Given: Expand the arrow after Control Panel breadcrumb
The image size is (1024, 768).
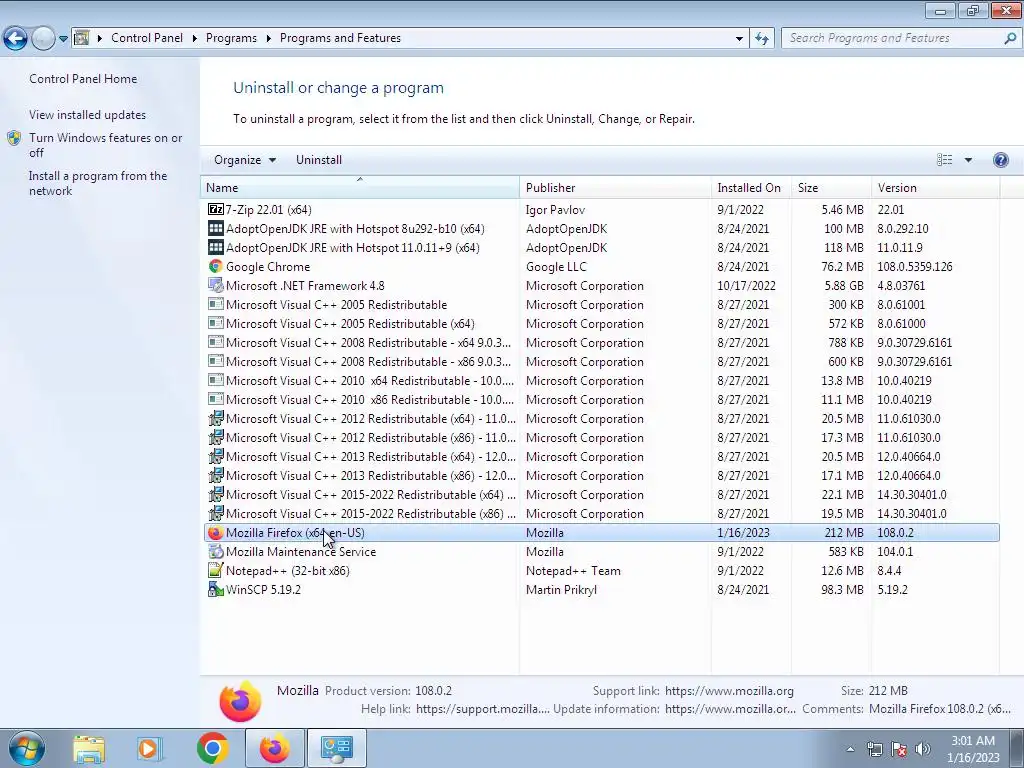Looking at the screenshot, I should click(195, 39).
